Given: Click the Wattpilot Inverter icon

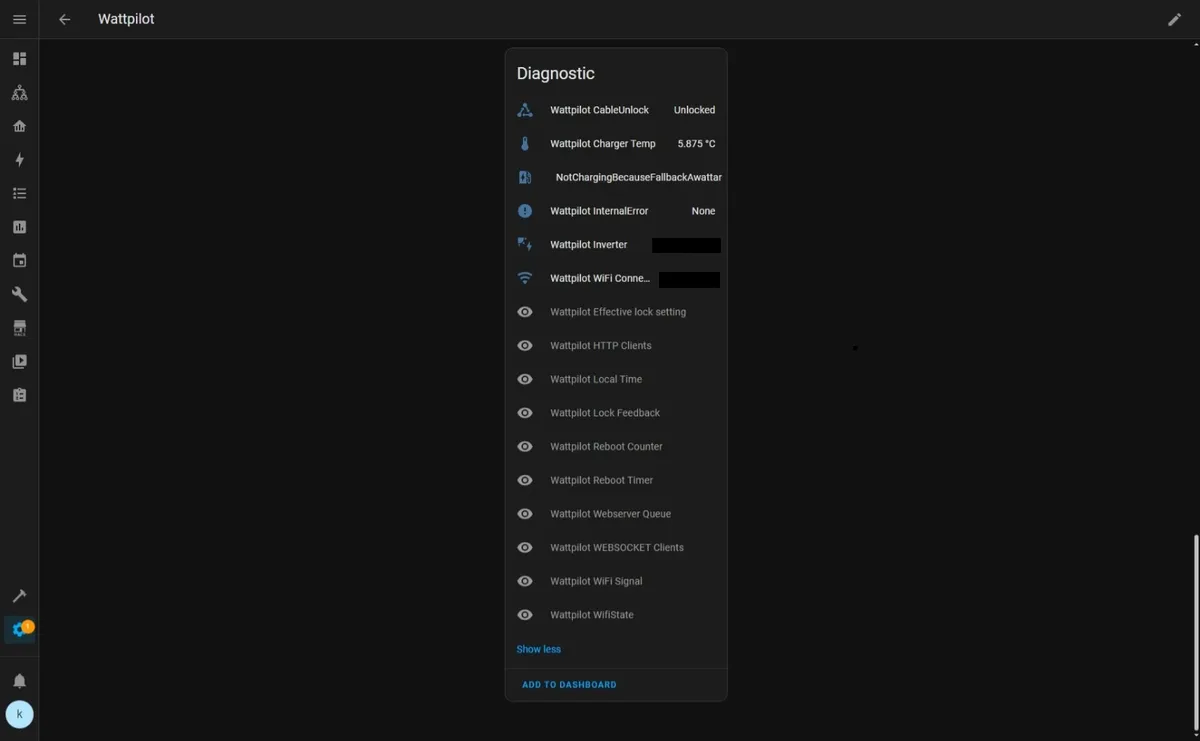Looking at the screenshot, I should click(x=525, y=244).
